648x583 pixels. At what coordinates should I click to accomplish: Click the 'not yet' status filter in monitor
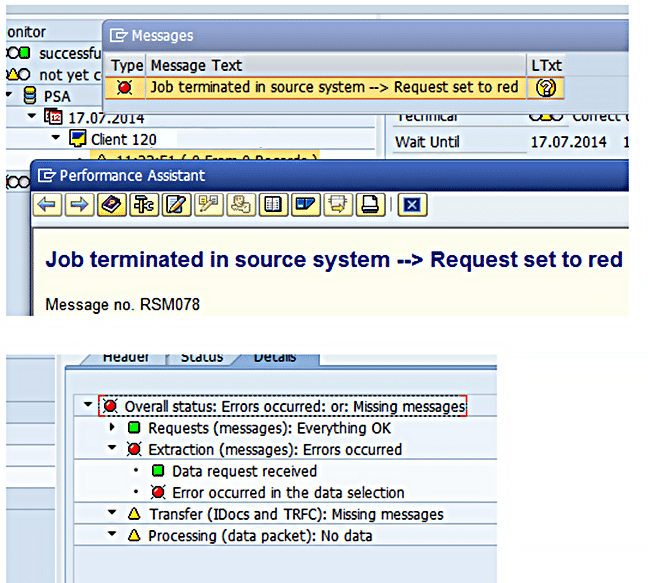[x=70, y=75]
